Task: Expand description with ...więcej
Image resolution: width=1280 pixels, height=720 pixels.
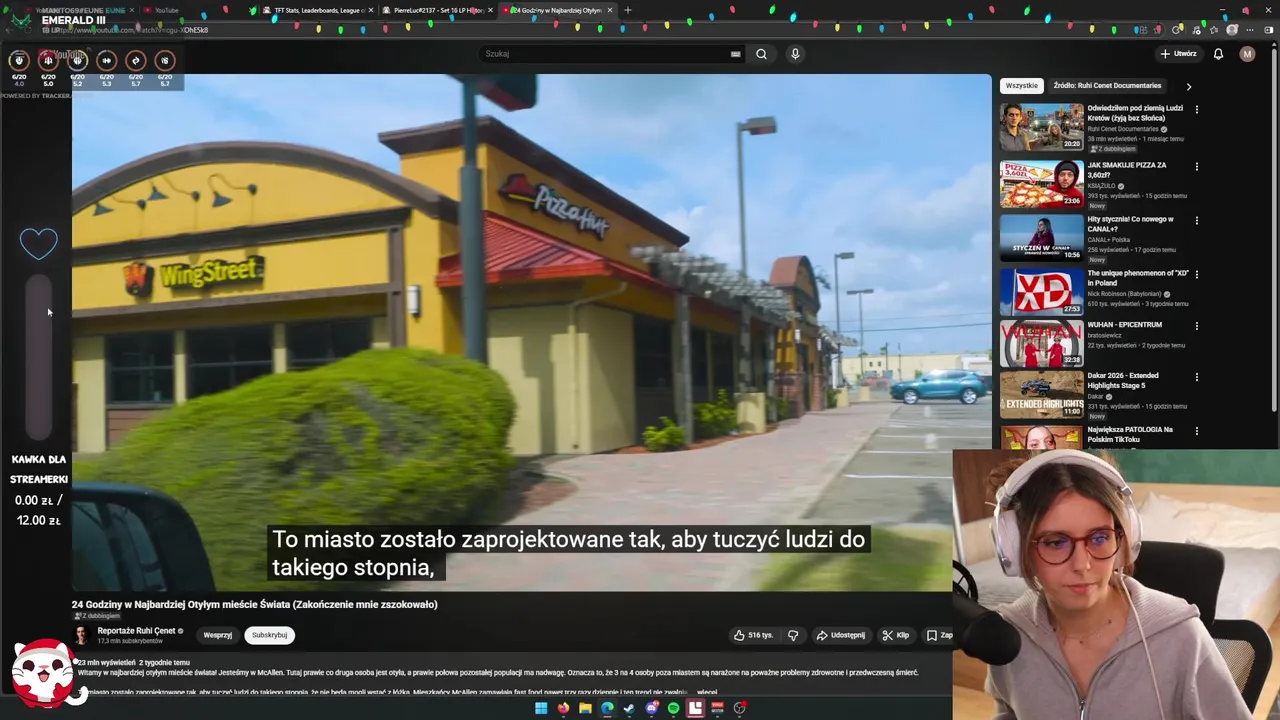Action: pos(707,692)
